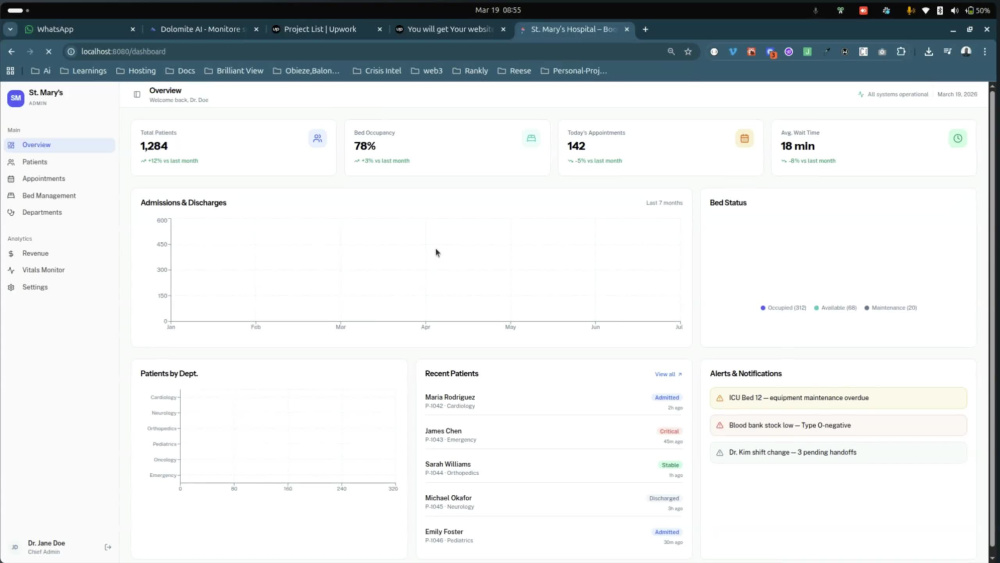The width and height of the screenshot is (1000, 563).
Task: Go to Appointments in the sidebar
Action: pyautogui.click(x=59, y=179)
